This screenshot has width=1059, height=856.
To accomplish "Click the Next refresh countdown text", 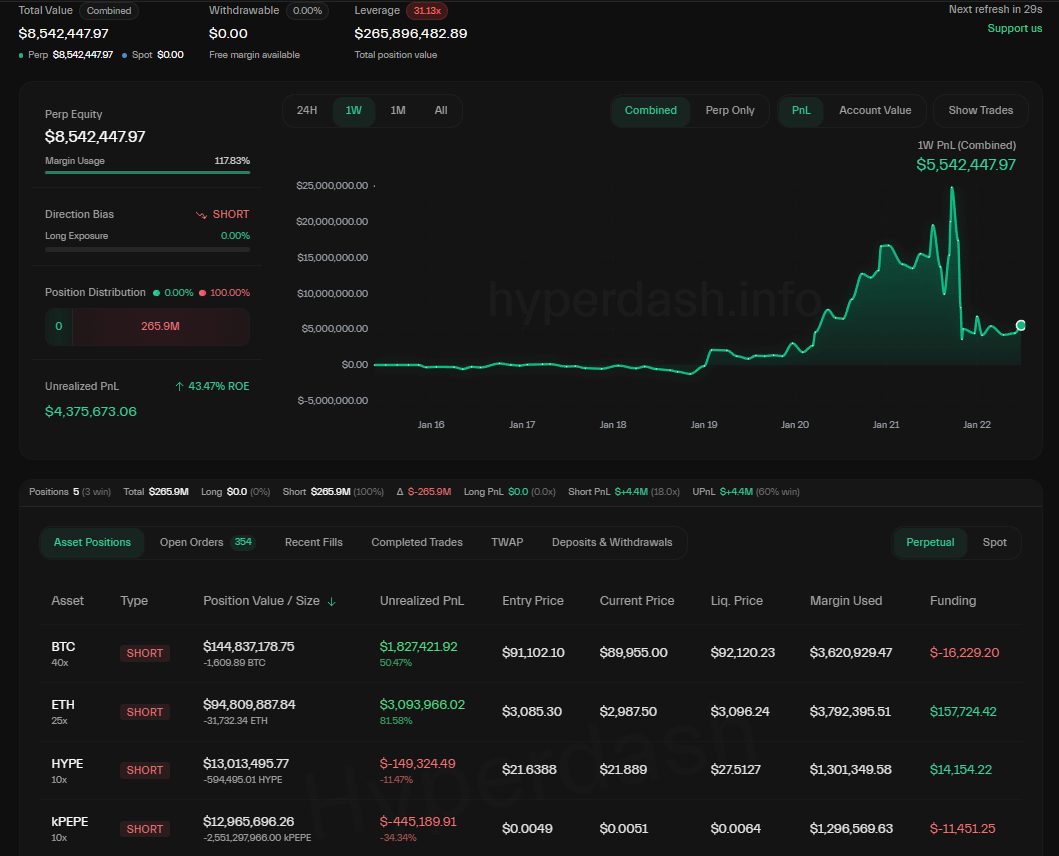I will point(995,9).
